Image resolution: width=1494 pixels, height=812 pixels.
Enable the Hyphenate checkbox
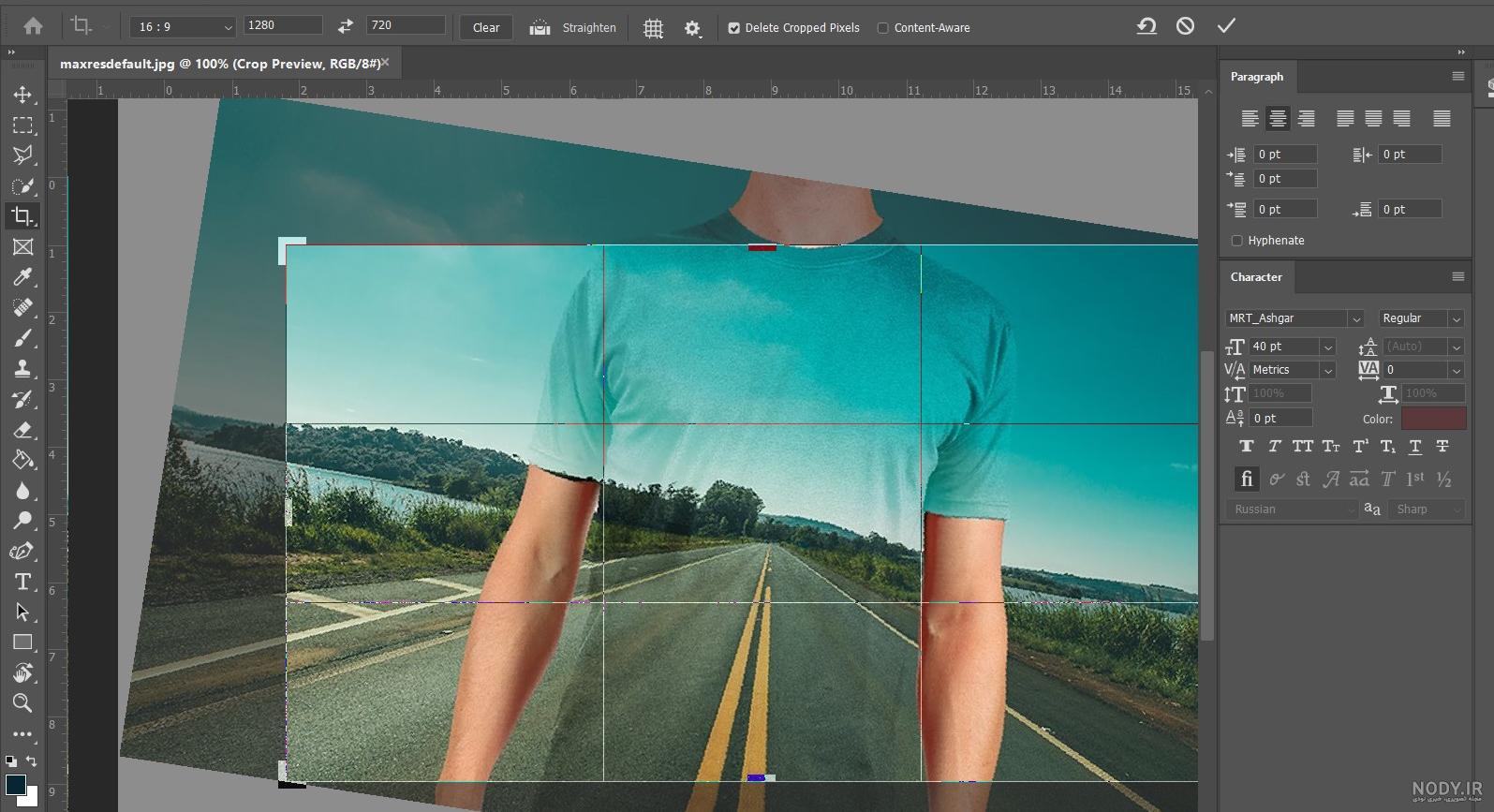[1236, 241]
